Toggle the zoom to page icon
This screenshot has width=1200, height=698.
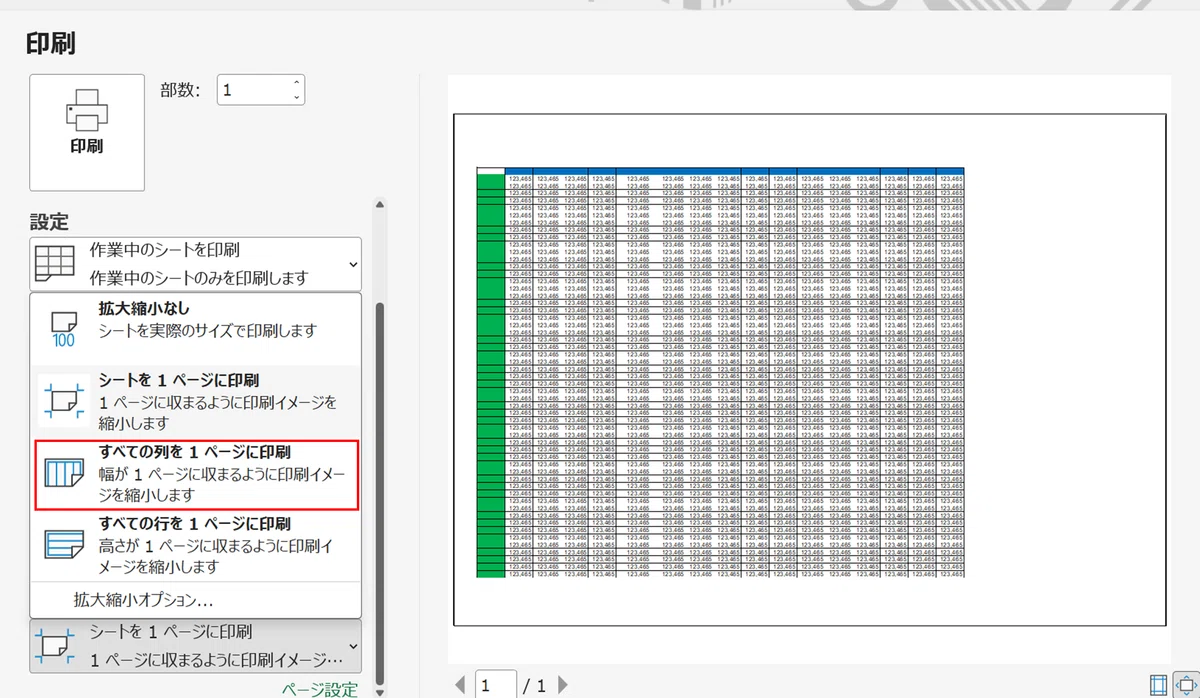coord(1187,685)
